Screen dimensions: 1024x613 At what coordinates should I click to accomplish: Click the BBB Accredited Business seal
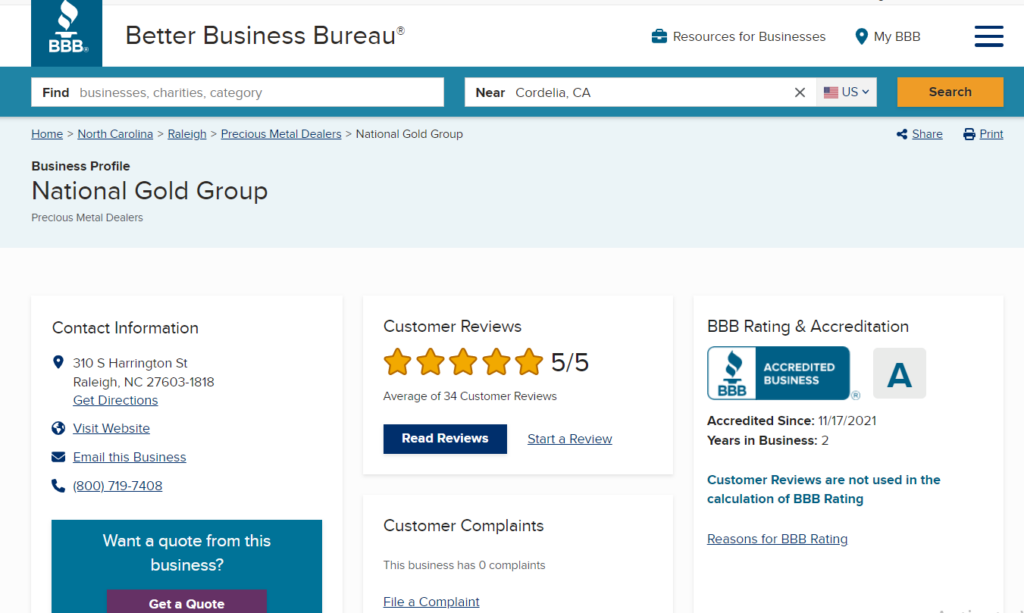tap(778, 373)
